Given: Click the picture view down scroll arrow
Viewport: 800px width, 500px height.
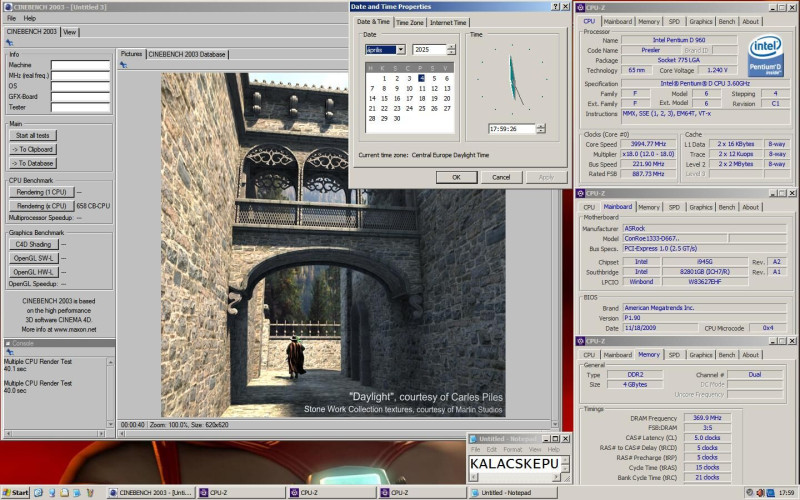Looking at the screenshot, I should [555, 424].
